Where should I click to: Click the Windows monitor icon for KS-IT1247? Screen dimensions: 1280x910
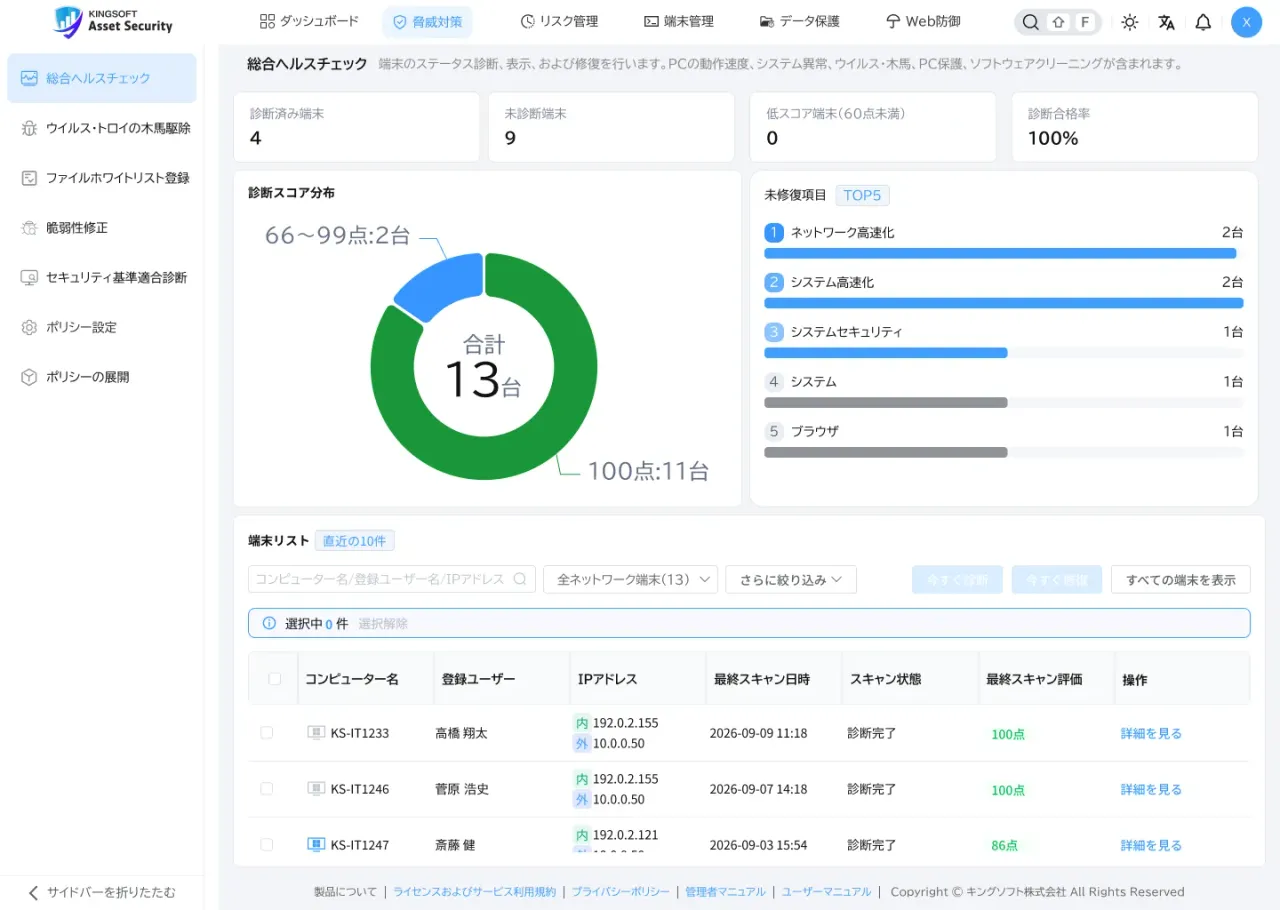(x=316, y=845)
